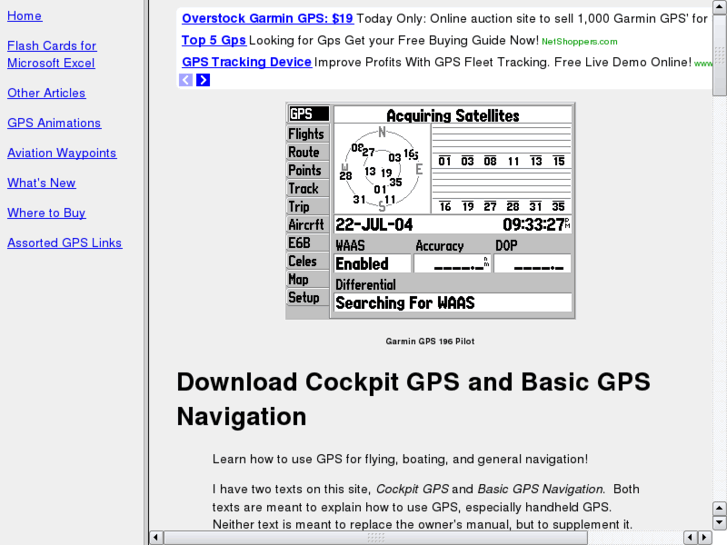Click the NetShoppers.com ad URL
This screenshot has height=545, width=727.
(x=579, y=42)
